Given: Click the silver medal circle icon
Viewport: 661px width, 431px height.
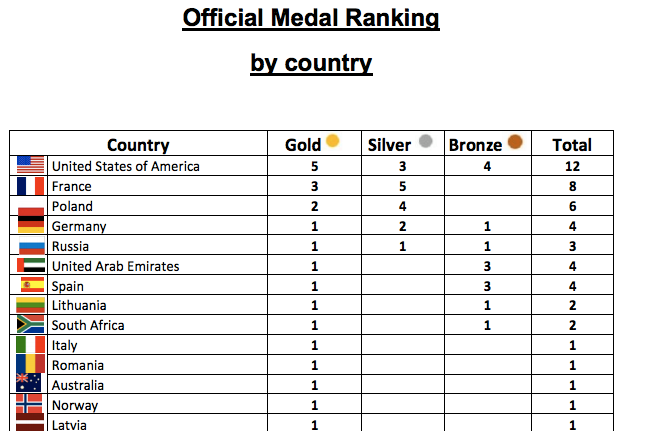Looking at the screenshot, I should 425,142.
